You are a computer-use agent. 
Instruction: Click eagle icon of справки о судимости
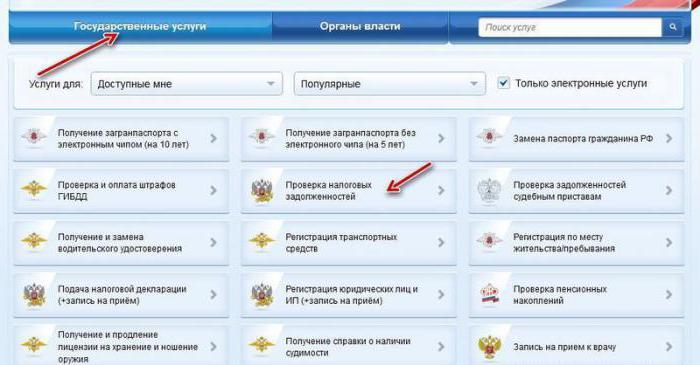262,345
